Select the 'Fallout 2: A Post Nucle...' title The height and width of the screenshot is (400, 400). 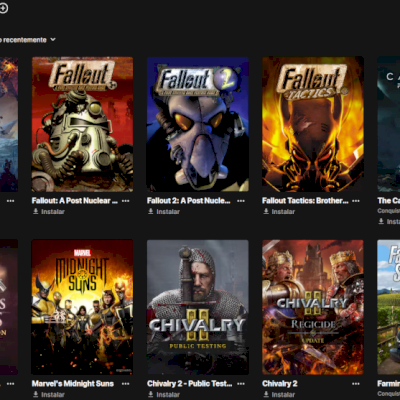(189, 201)
